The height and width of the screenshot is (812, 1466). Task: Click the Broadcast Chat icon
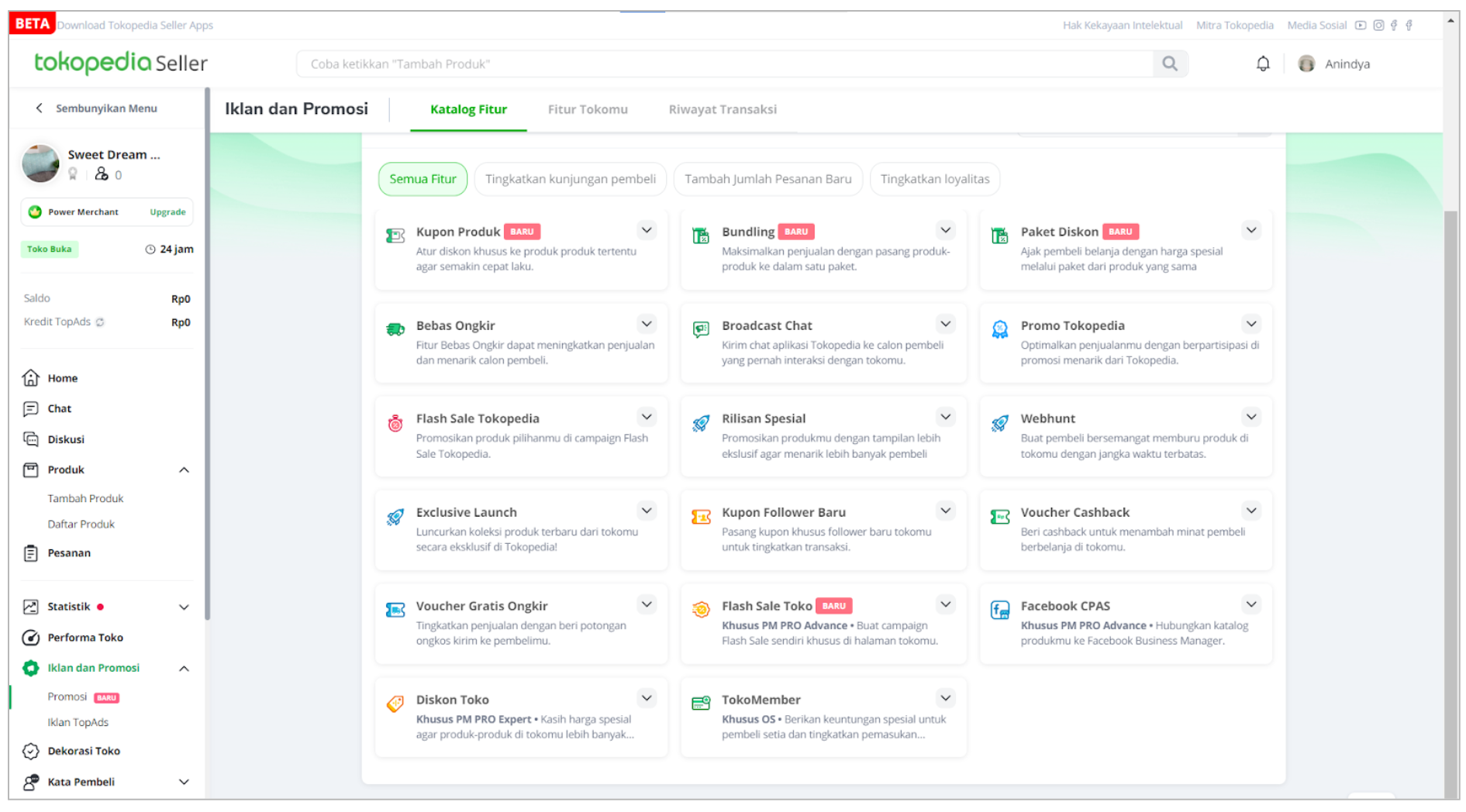tap(701, 329)
